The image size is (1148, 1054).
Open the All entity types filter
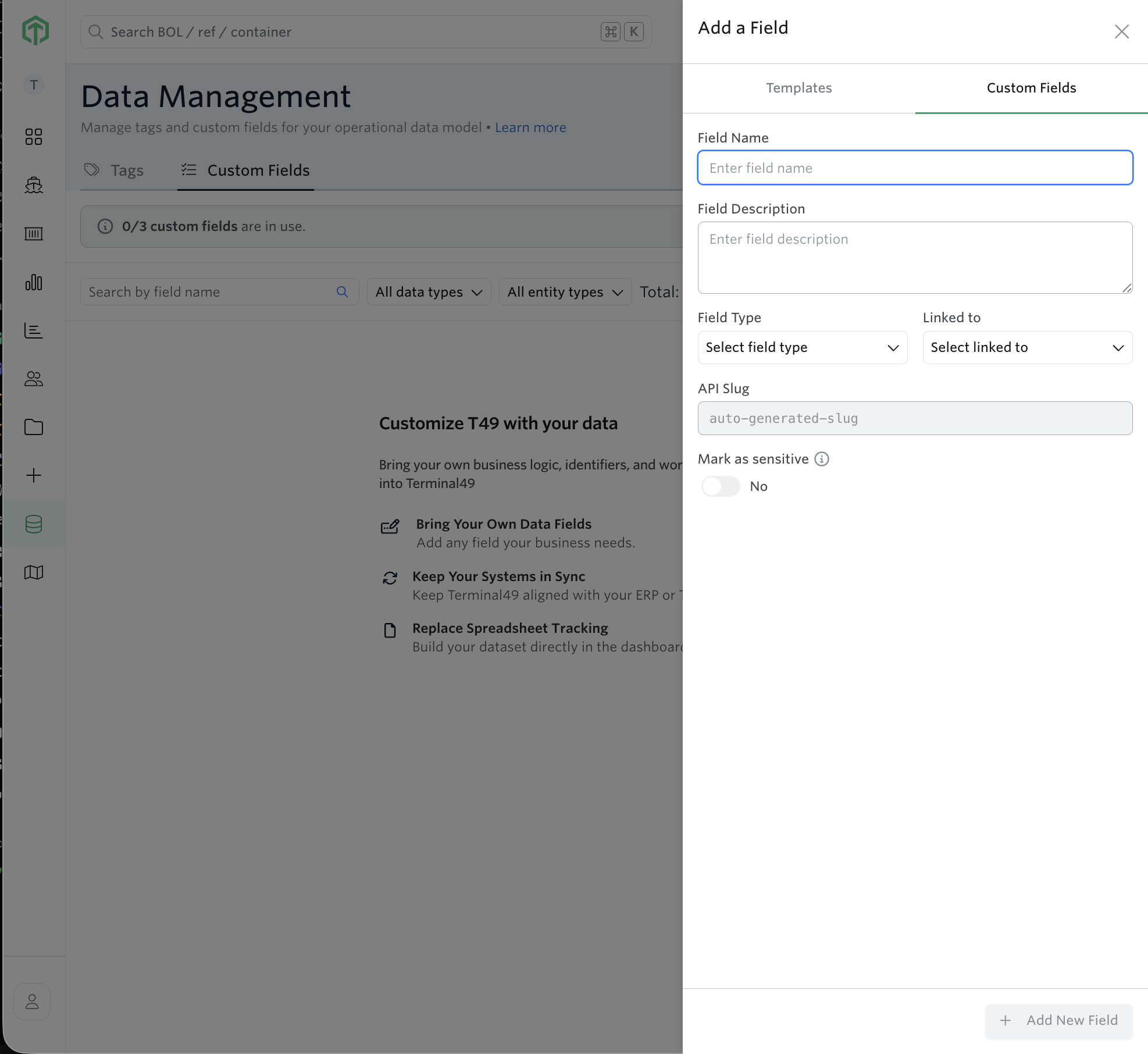tap(565, 292)
